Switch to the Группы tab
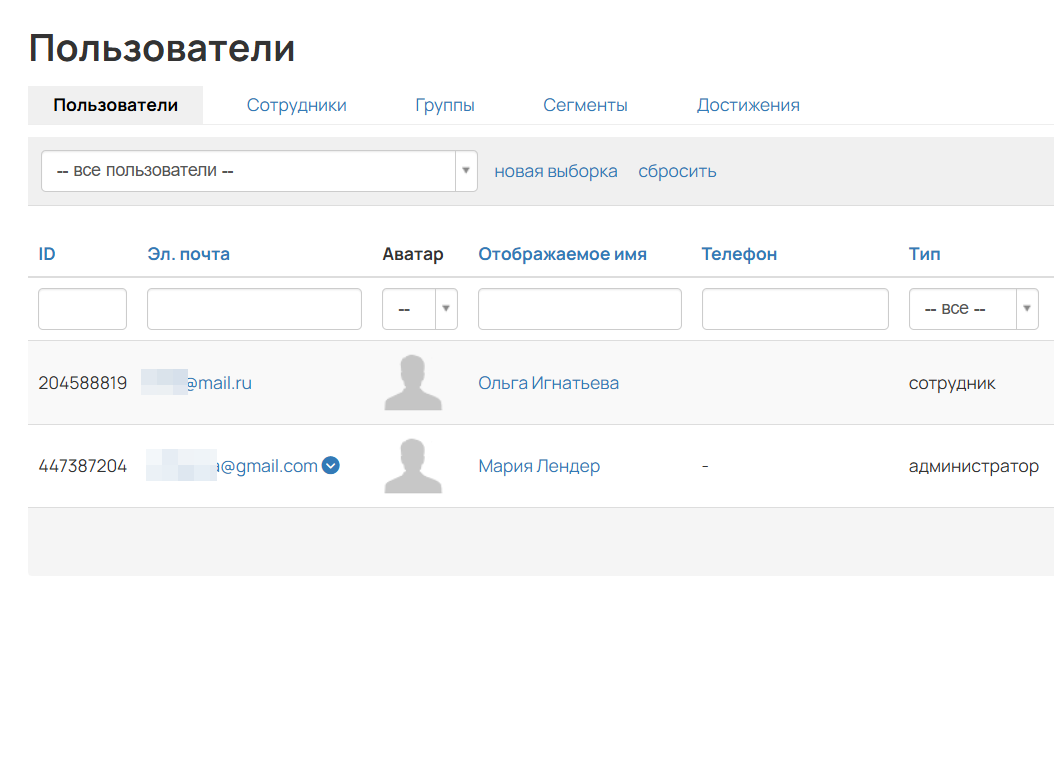The image size is (1054, 762). (x=445, y=105)
